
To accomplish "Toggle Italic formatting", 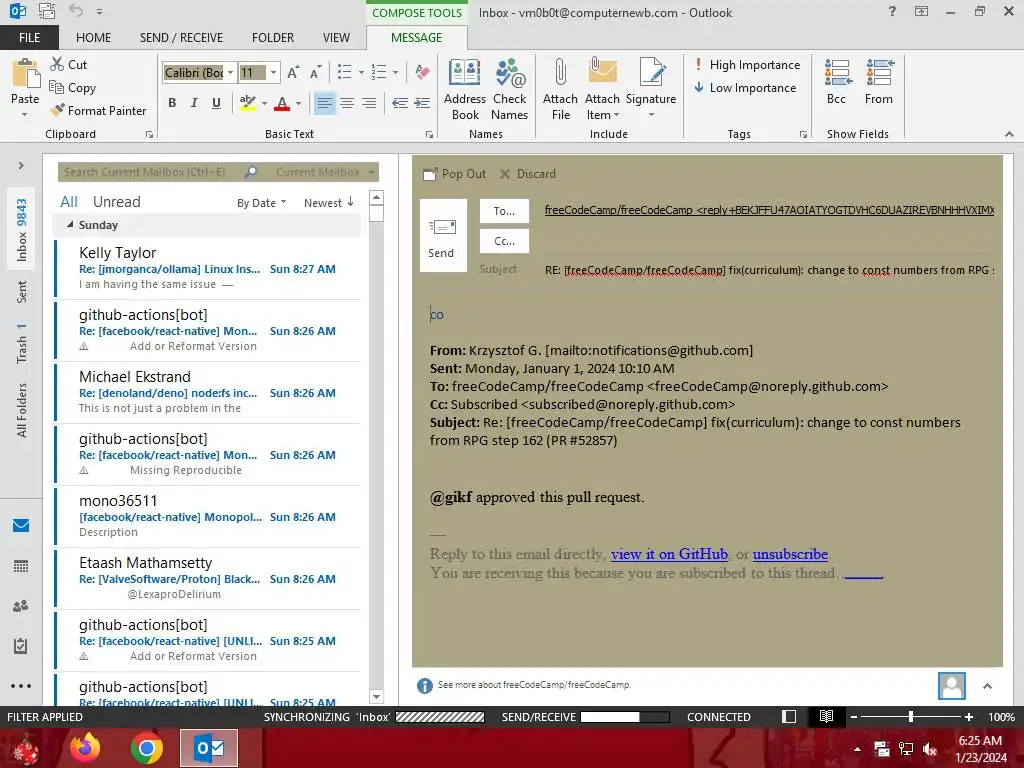I will click(x=194, y=103).
